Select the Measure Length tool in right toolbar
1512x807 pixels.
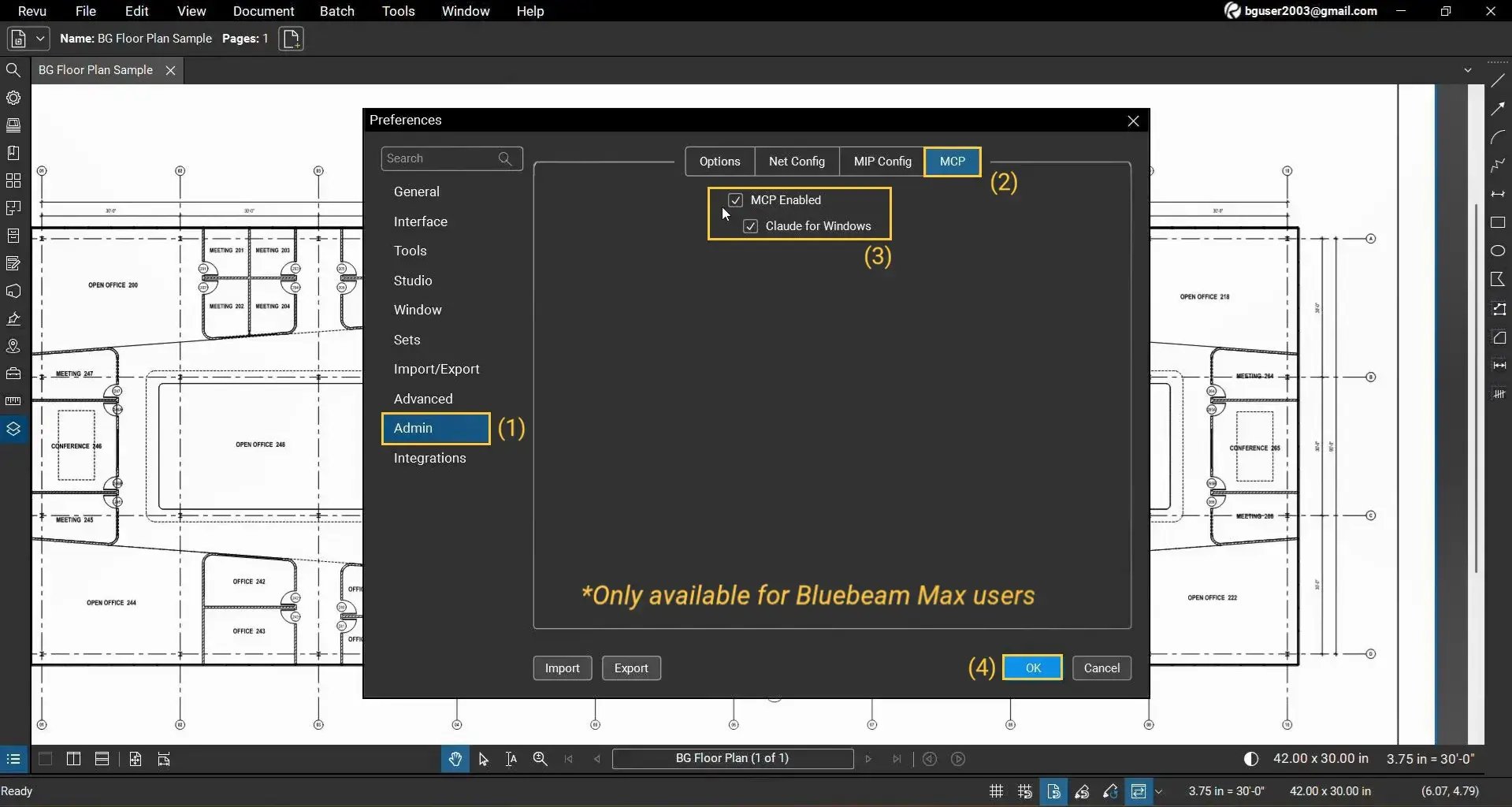(1498, 366)
